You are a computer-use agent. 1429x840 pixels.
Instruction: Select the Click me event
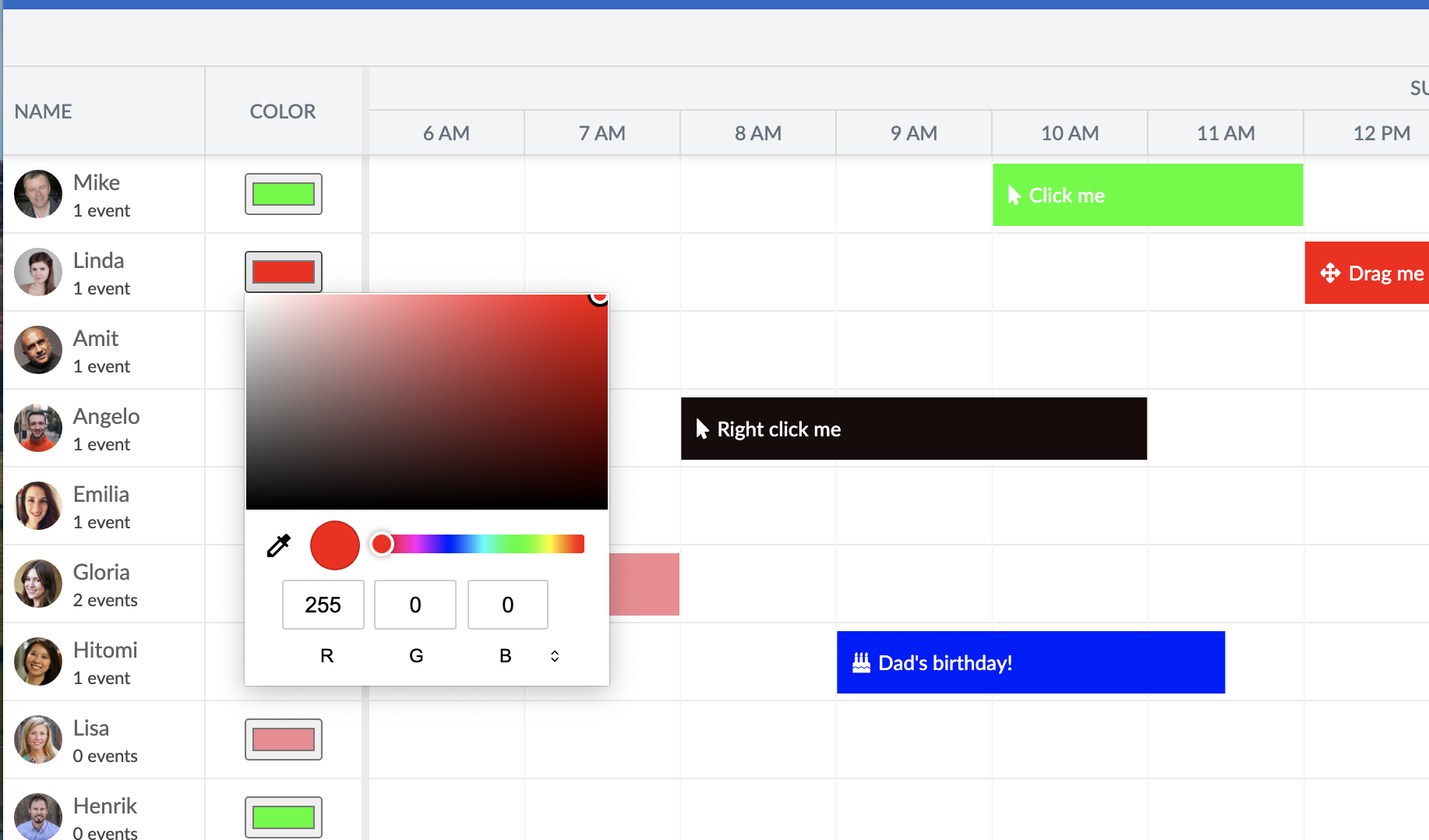tap(1145, 195)
